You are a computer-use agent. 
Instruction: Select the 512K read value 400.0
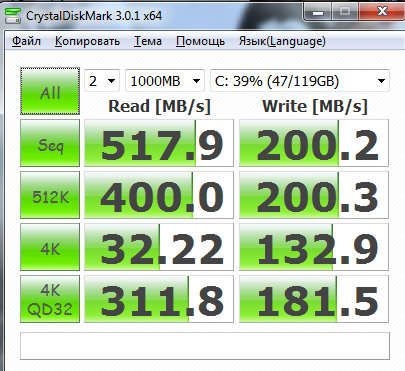click(159, 195)
